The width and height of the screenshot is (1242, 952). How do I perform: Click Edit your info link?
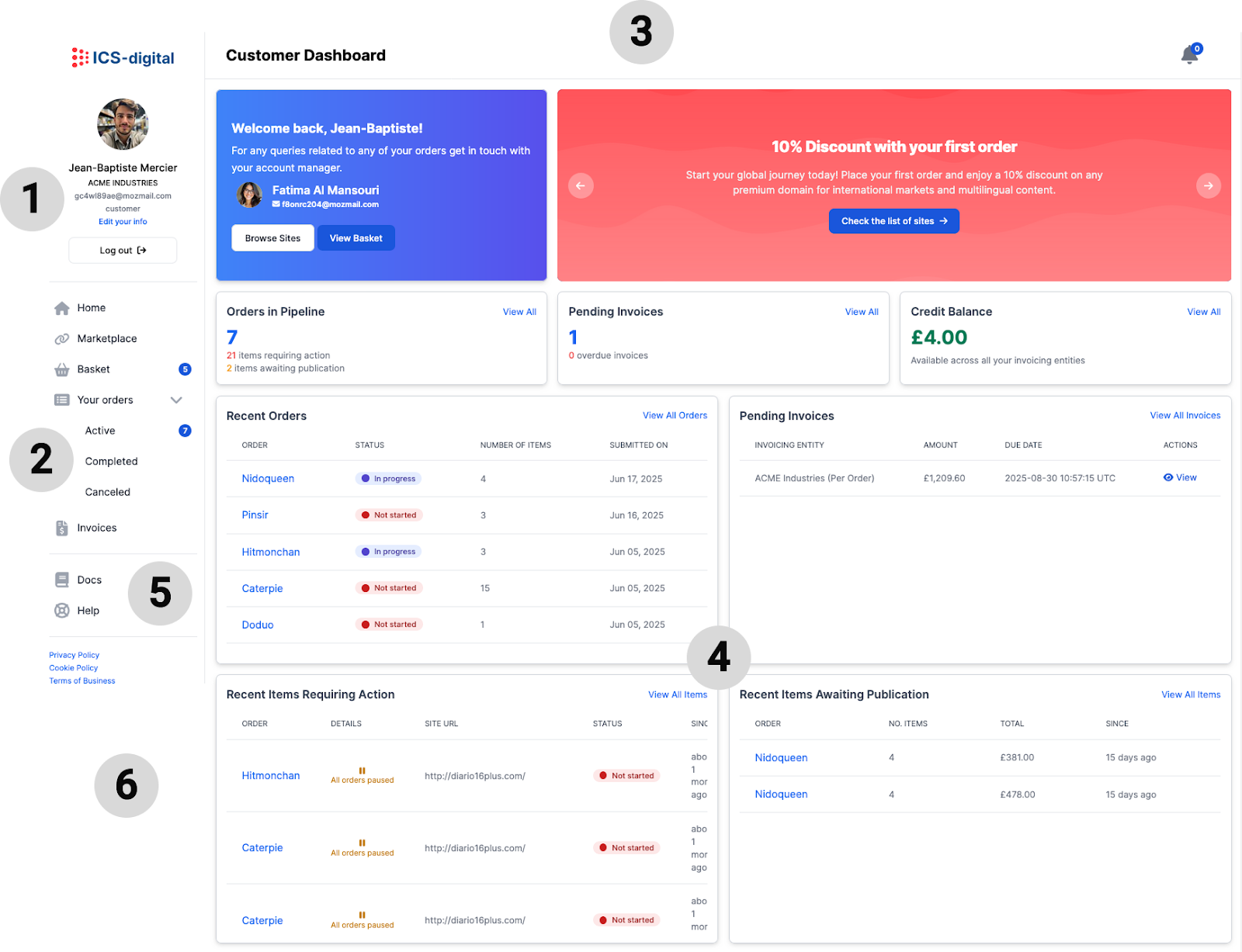(x=123, y=222)
